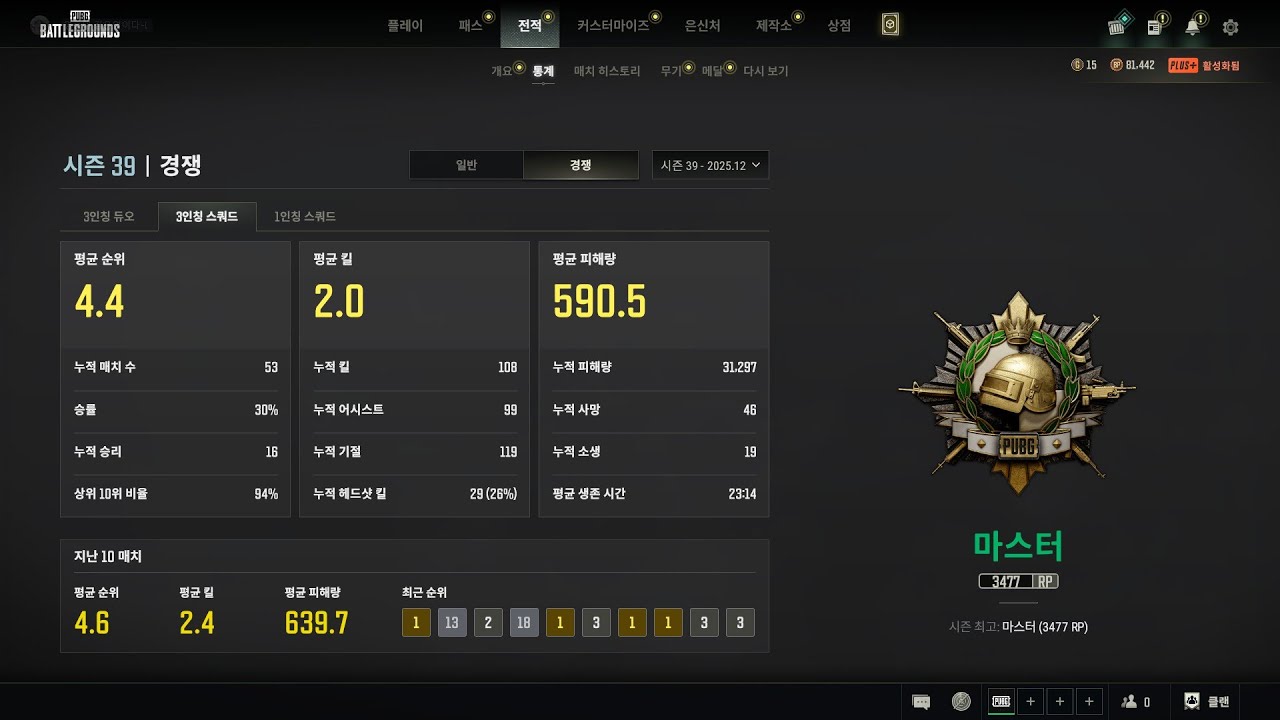Click the 상위 10위 비율 row

click(x=175, y=494)
